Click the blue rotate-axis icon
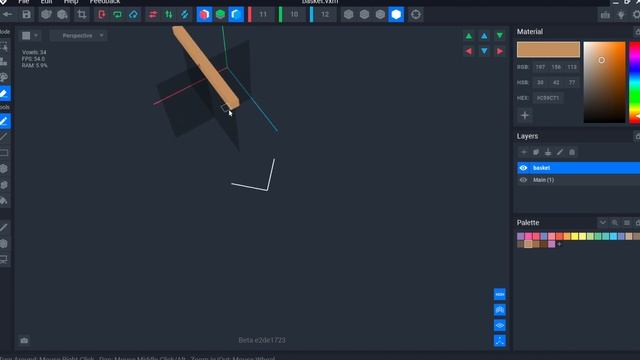The height and width of the screenshot is (360, 640). [133, 15]
